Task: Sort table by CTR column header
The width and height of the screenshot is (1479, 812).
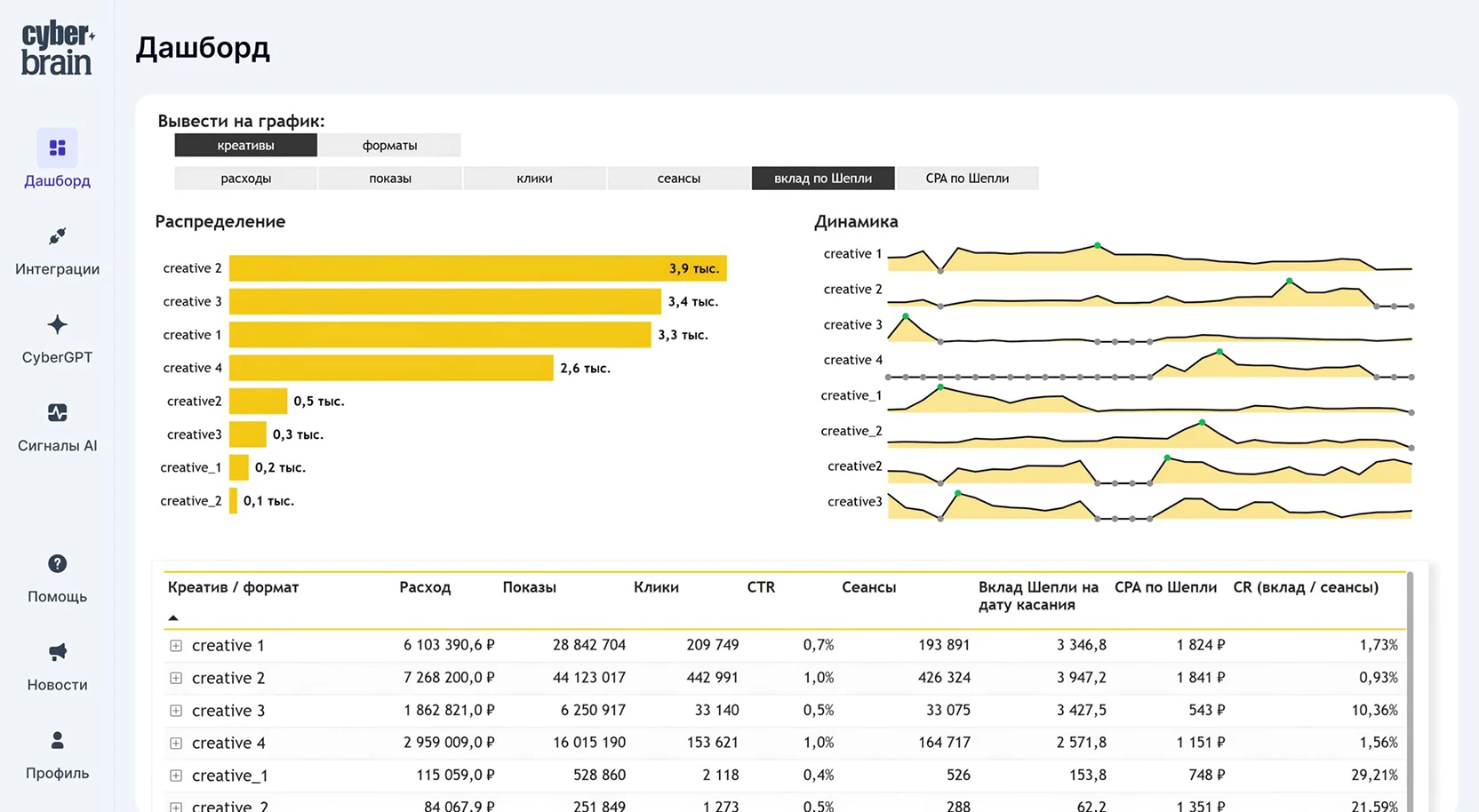Action: [761, 587]
